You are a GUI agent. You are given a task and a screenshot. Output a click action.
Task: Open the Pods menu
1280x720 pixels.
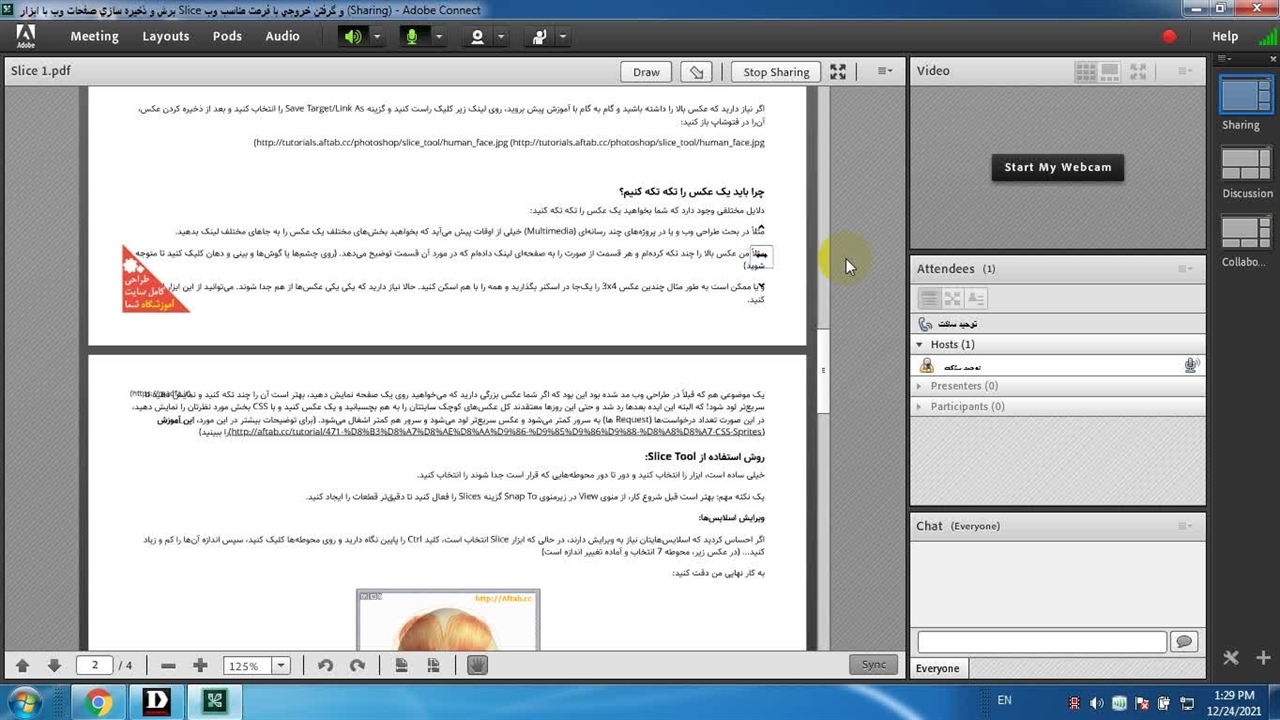pyautogui.click(x=227, y=36)
